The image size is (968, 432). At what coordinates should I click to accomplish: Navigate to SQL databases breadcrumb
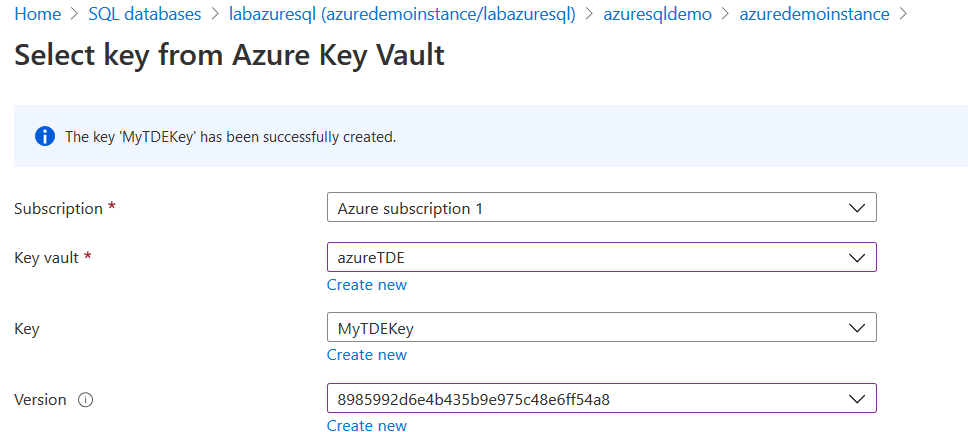coord(143,14)
